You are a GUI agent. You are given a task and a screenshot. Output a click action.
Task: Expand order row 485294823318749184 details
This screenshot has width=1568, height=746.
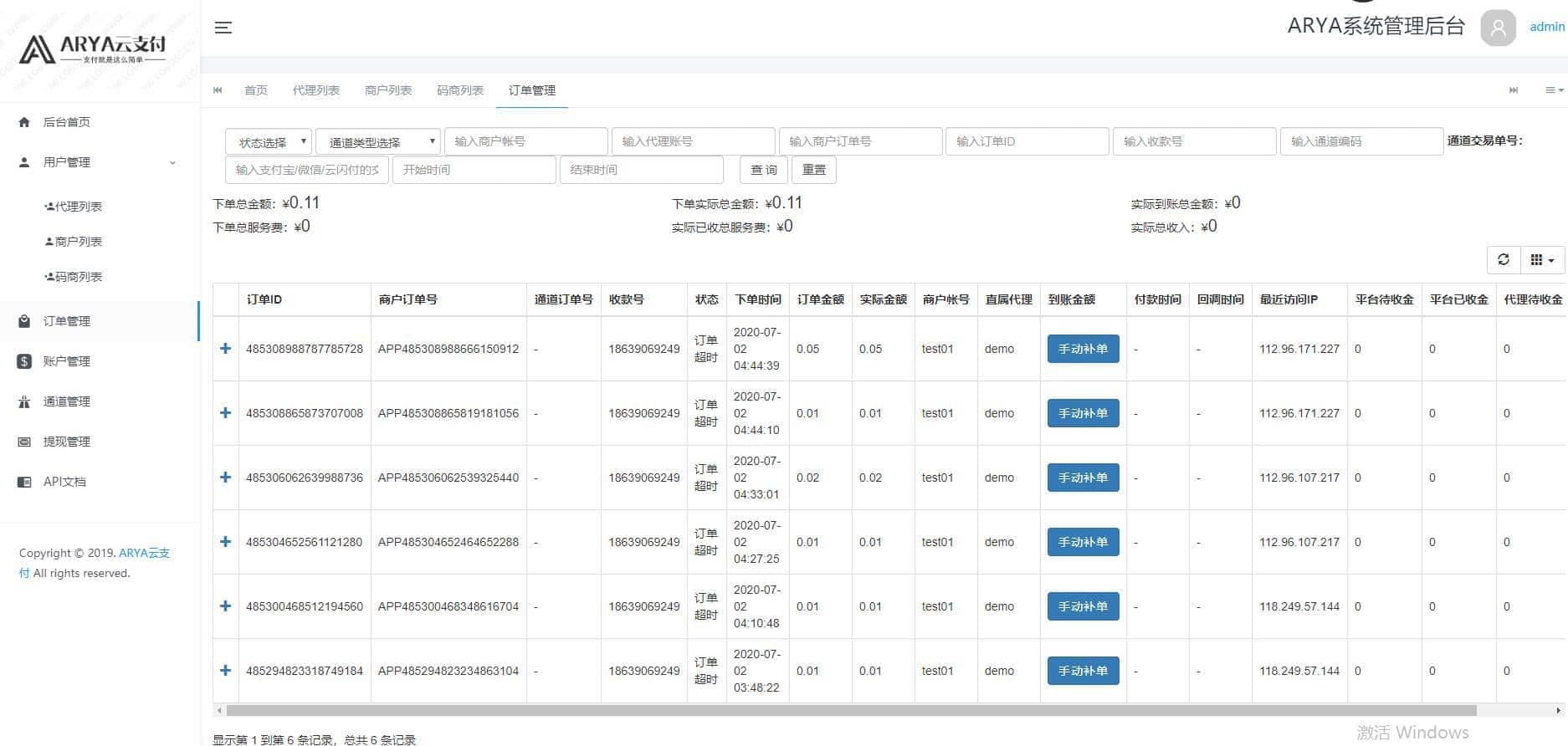coord(225,671)
